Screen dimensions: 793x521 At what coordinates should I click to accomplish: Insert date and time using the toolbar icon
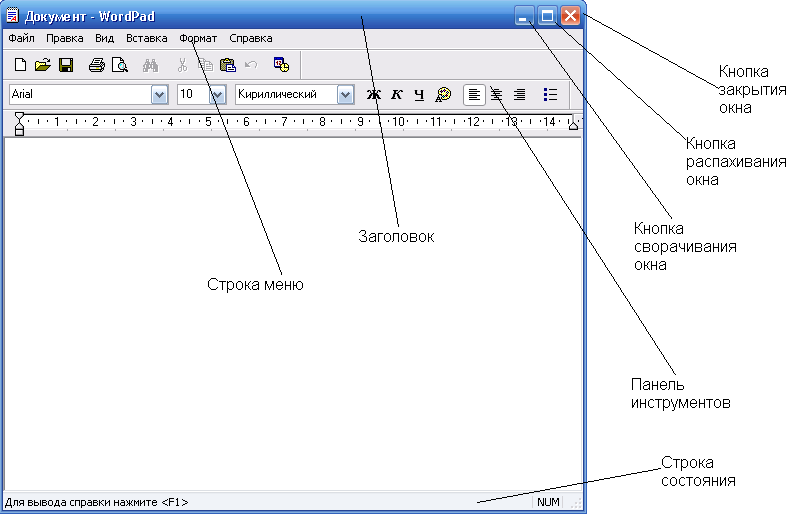[x=281, y=65]
